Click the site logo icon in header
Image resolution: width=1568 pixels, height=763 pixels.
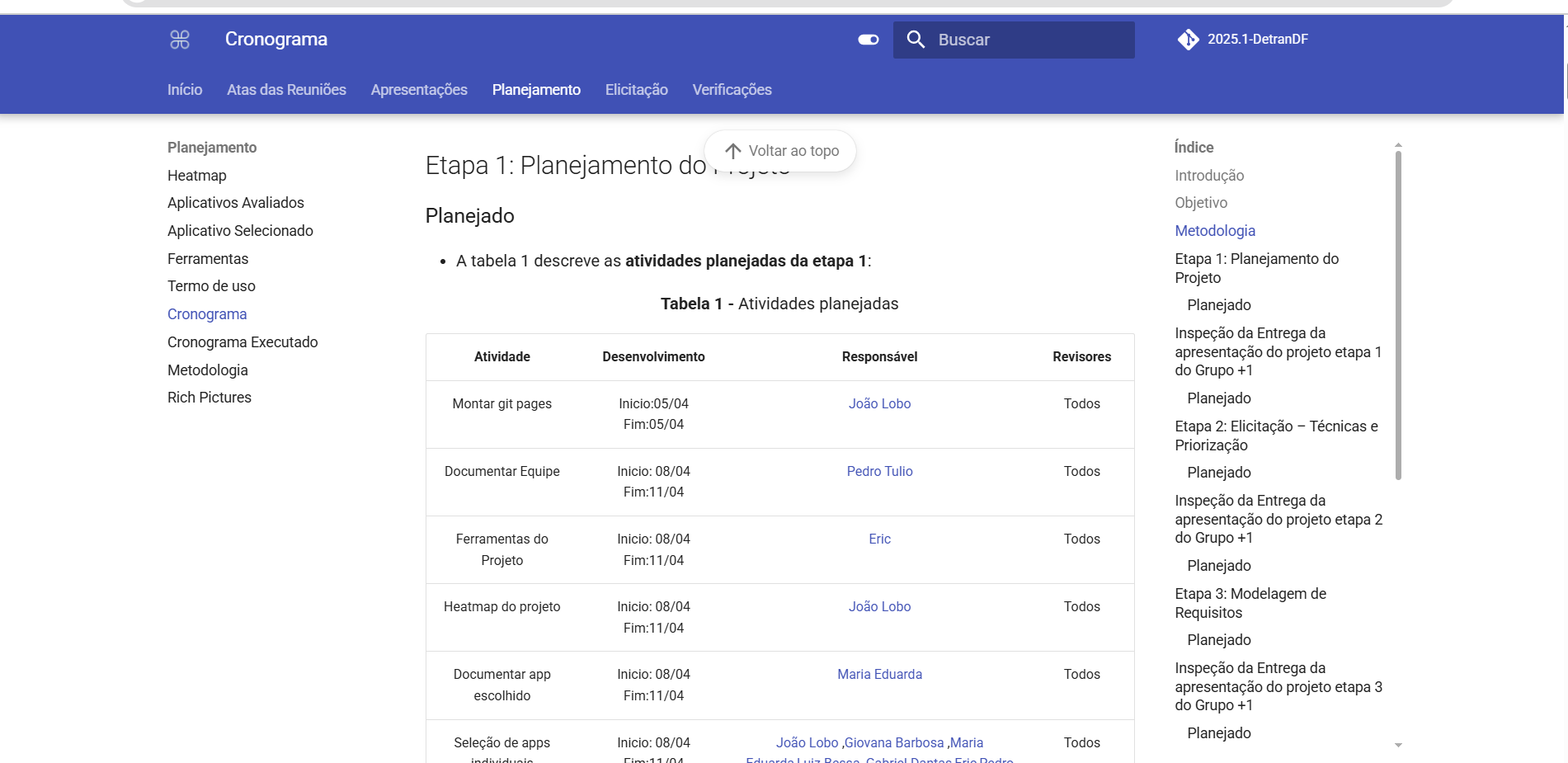[180, 40]
